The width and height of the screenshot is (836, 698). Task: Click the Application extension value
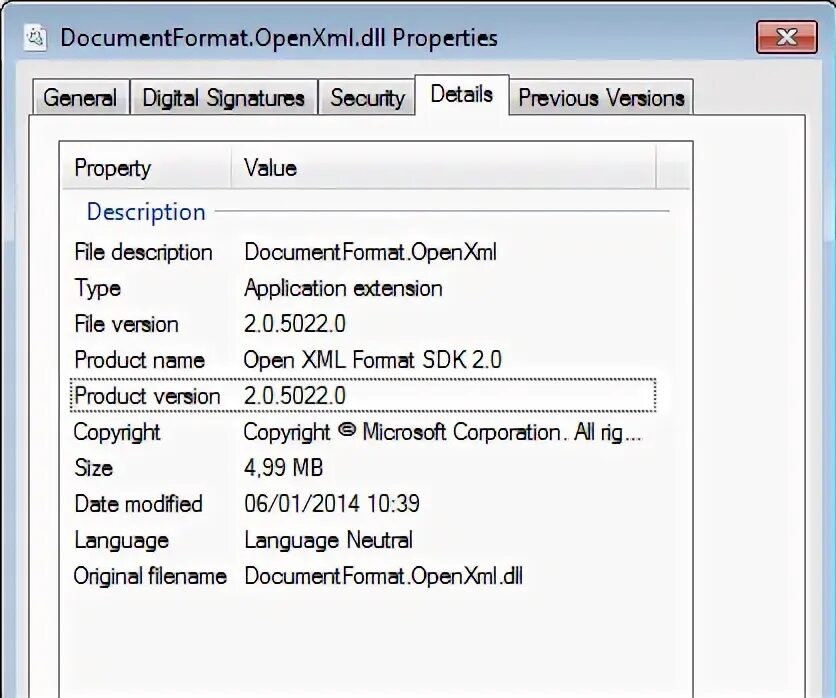pyautogui.click(x=343, y=288)
